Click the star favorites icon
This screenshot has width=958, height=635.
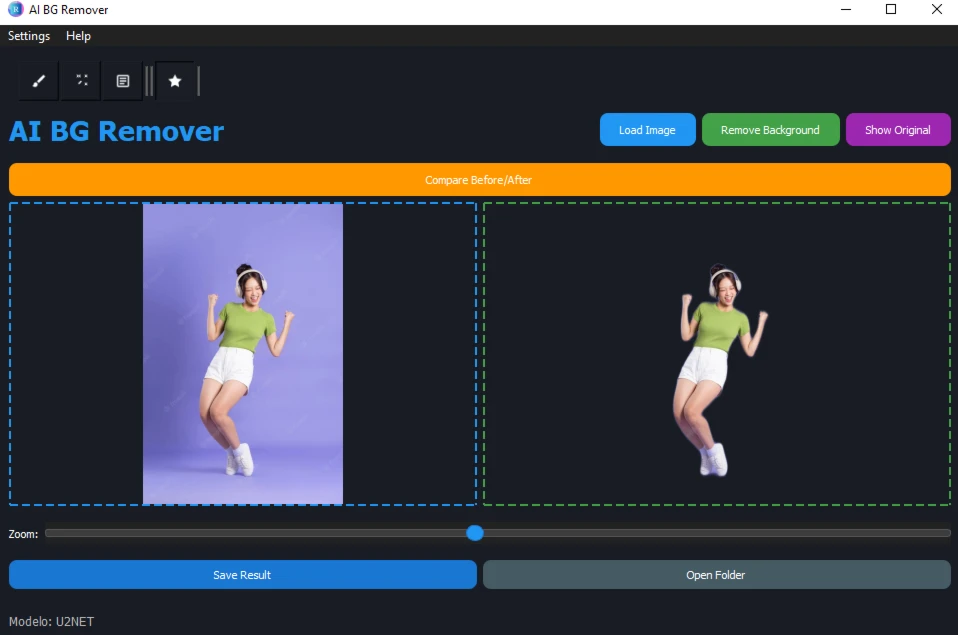tap(175, 81)
